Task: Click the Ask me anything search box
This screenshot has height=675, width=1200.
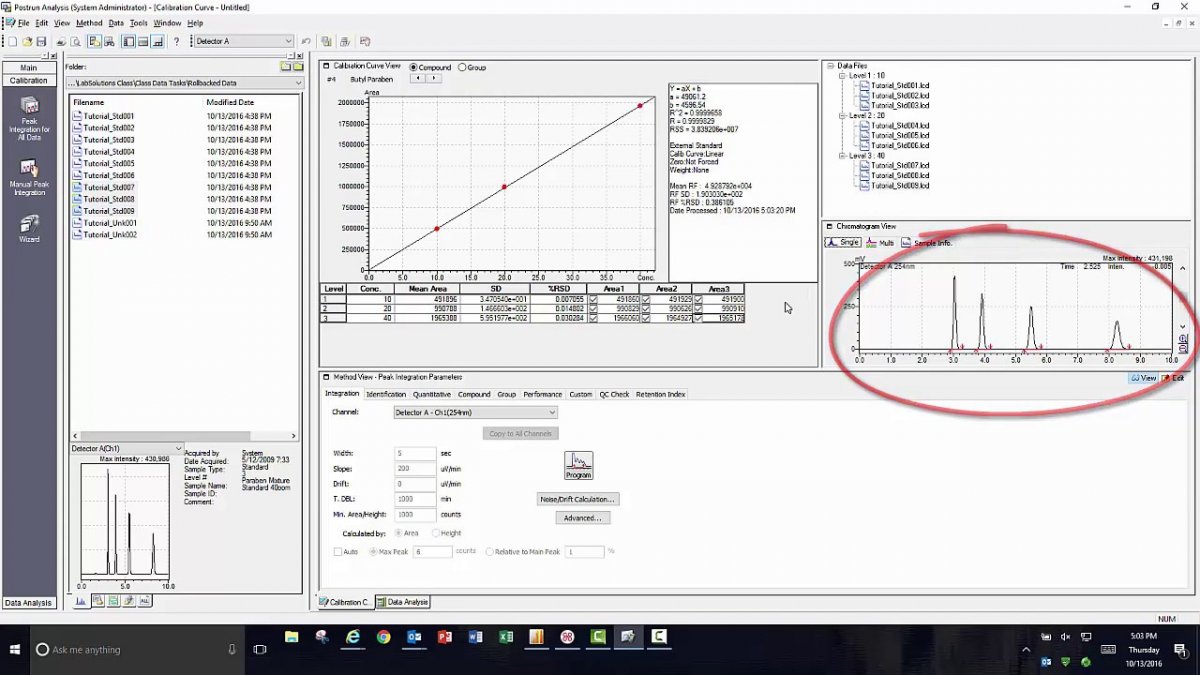Action: click(137, 649)
